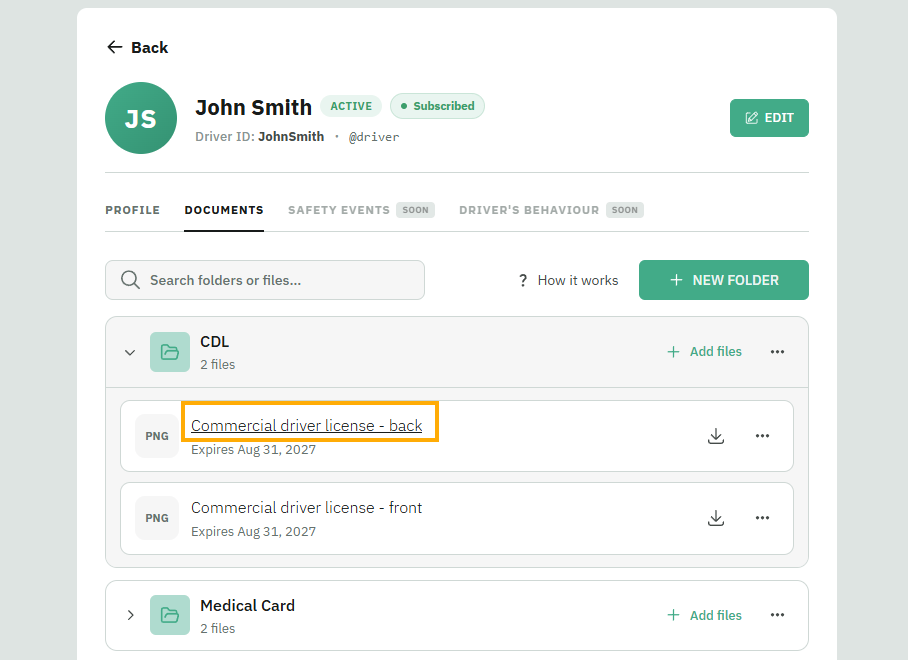The height and width of the screenshot is (660, 908).
Task: Open more options for CDL folder
Action: tap(777, 351)
